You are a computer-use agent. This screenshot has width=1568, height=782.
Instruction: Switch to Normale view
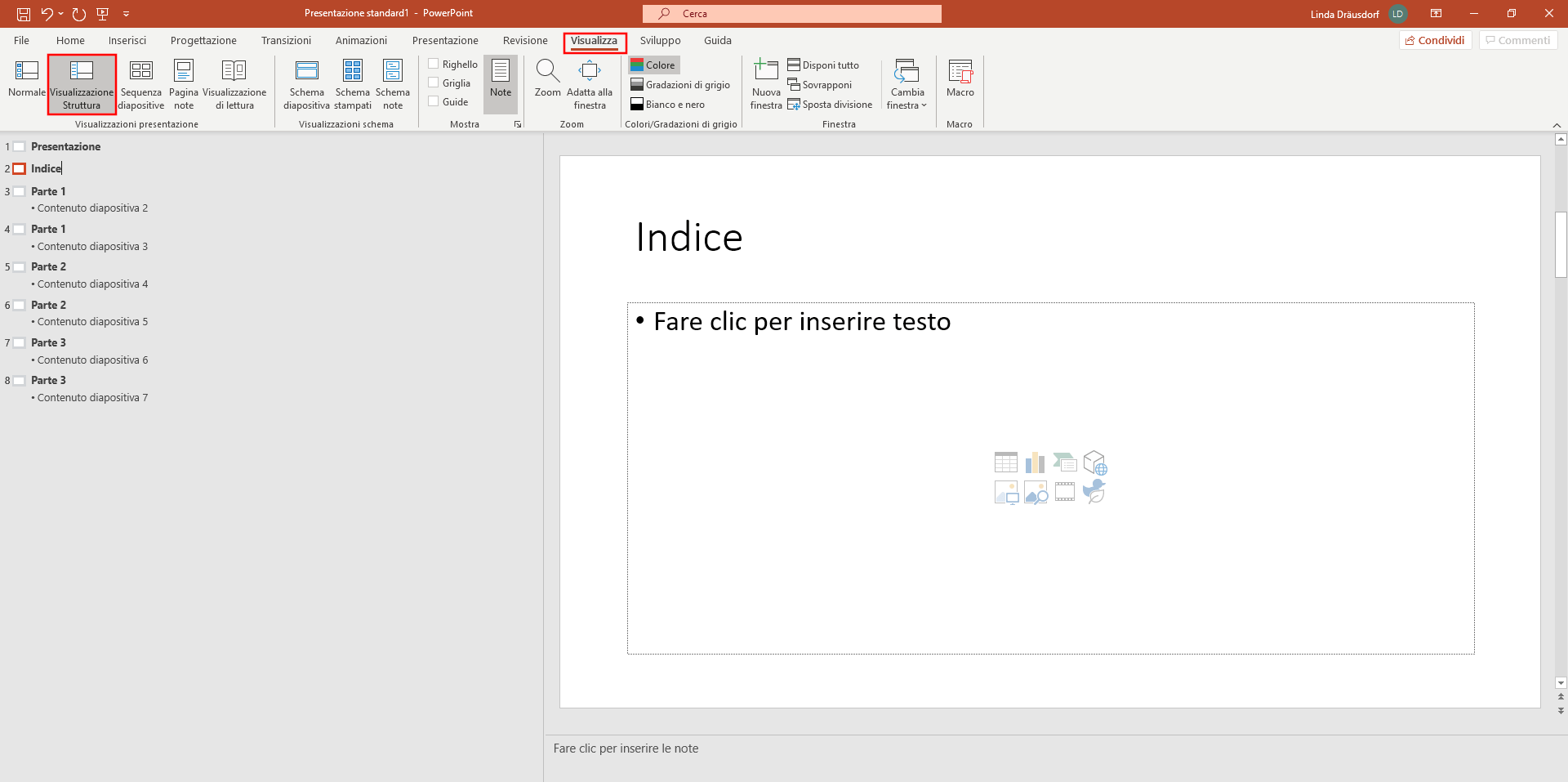tap(27, 79)
